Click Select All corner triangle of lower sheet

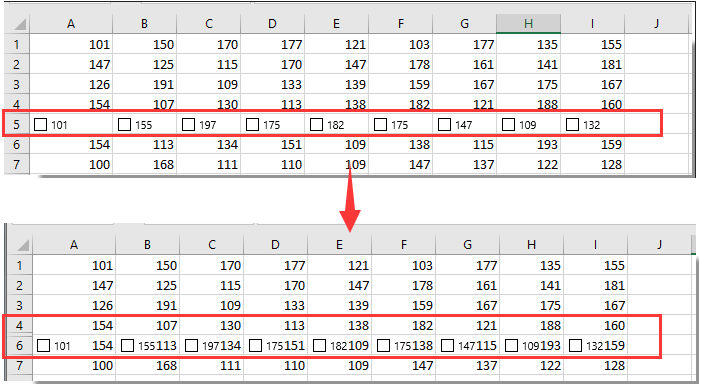tap(22, 245)
